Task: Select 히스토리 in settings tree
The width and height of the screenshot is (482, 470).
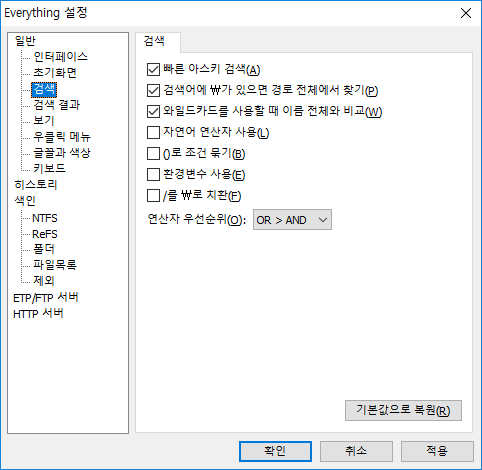Action: coord(36,185)
